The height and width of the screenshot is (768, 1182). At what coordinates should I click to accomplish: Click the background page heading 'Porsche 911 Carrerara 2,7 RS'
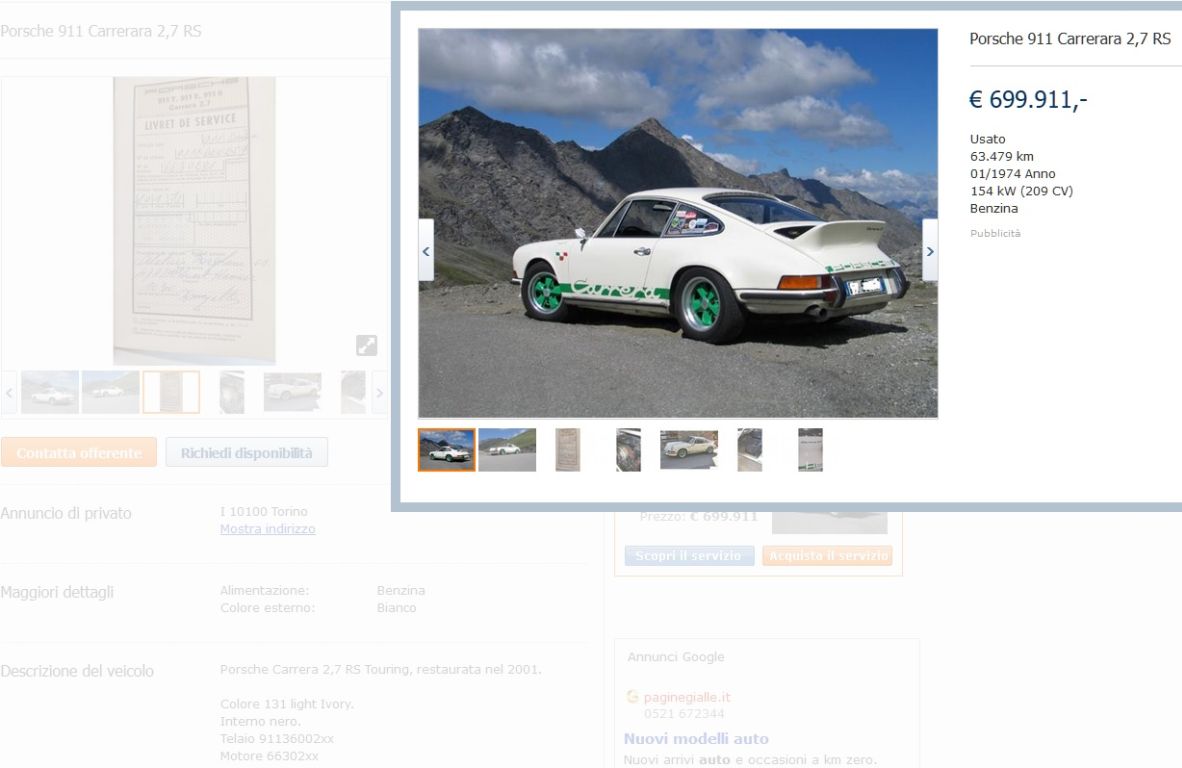pos(101,31)
